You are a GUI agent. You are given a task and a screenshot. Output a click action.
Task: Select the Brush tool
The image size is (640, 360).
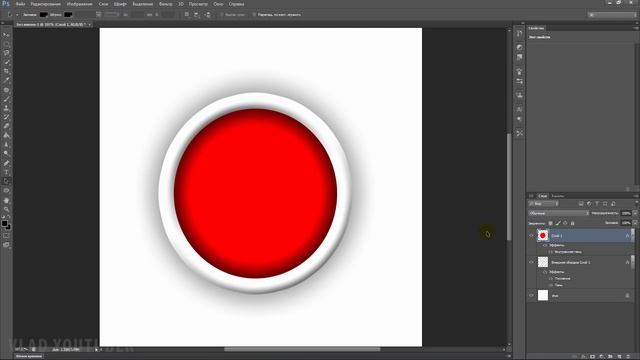pyautogui.click(x=6, y=99)
